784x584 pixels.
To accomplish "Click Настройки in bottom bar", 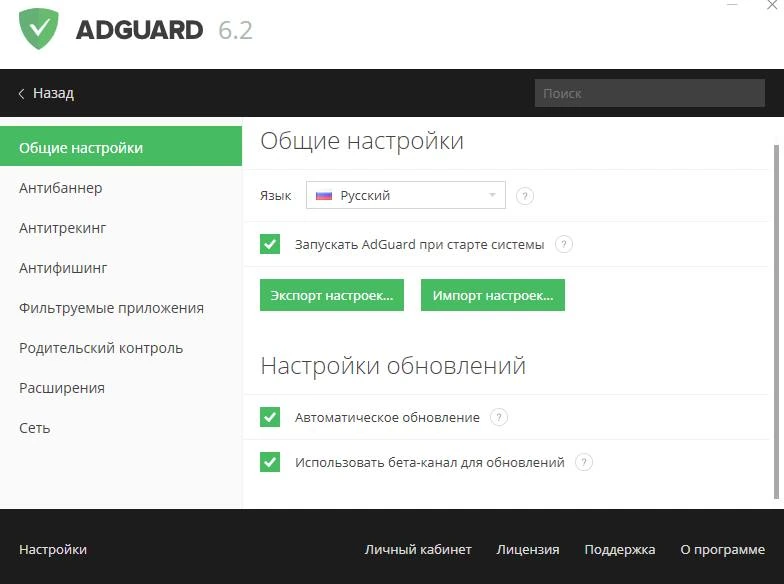I will pos(53,550).
